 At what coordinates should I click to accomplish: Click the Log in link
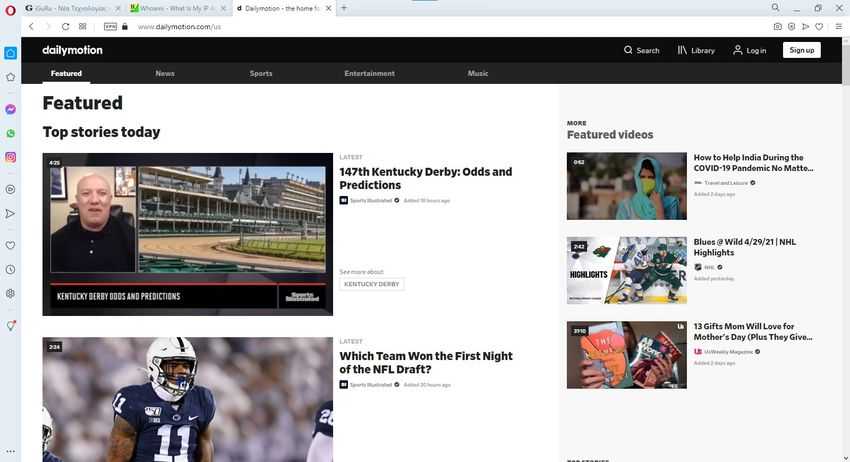click(x=750, y=50)
